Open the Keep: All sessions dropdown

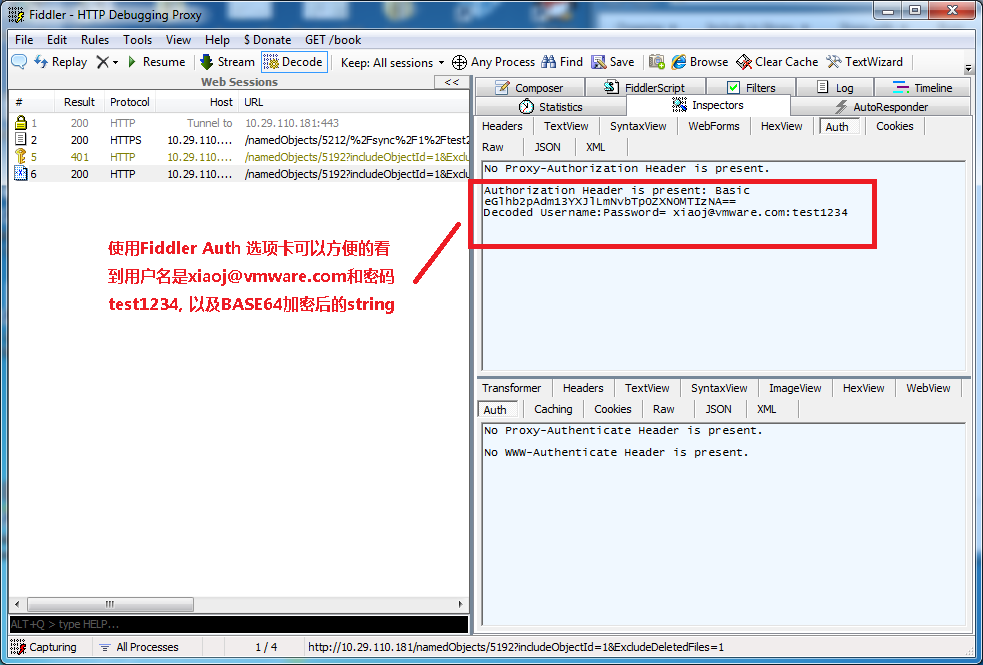pos(392,63)
